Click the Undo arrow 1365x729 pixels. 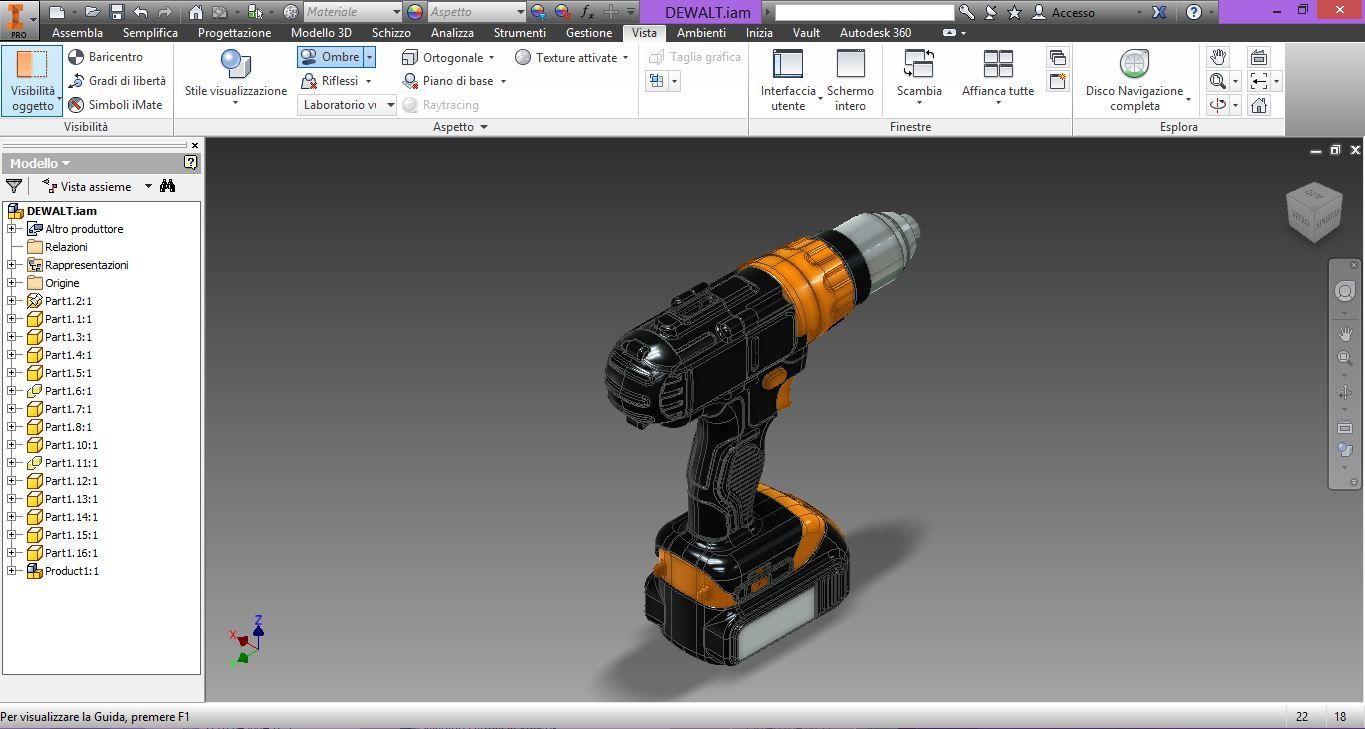point(140,12)
